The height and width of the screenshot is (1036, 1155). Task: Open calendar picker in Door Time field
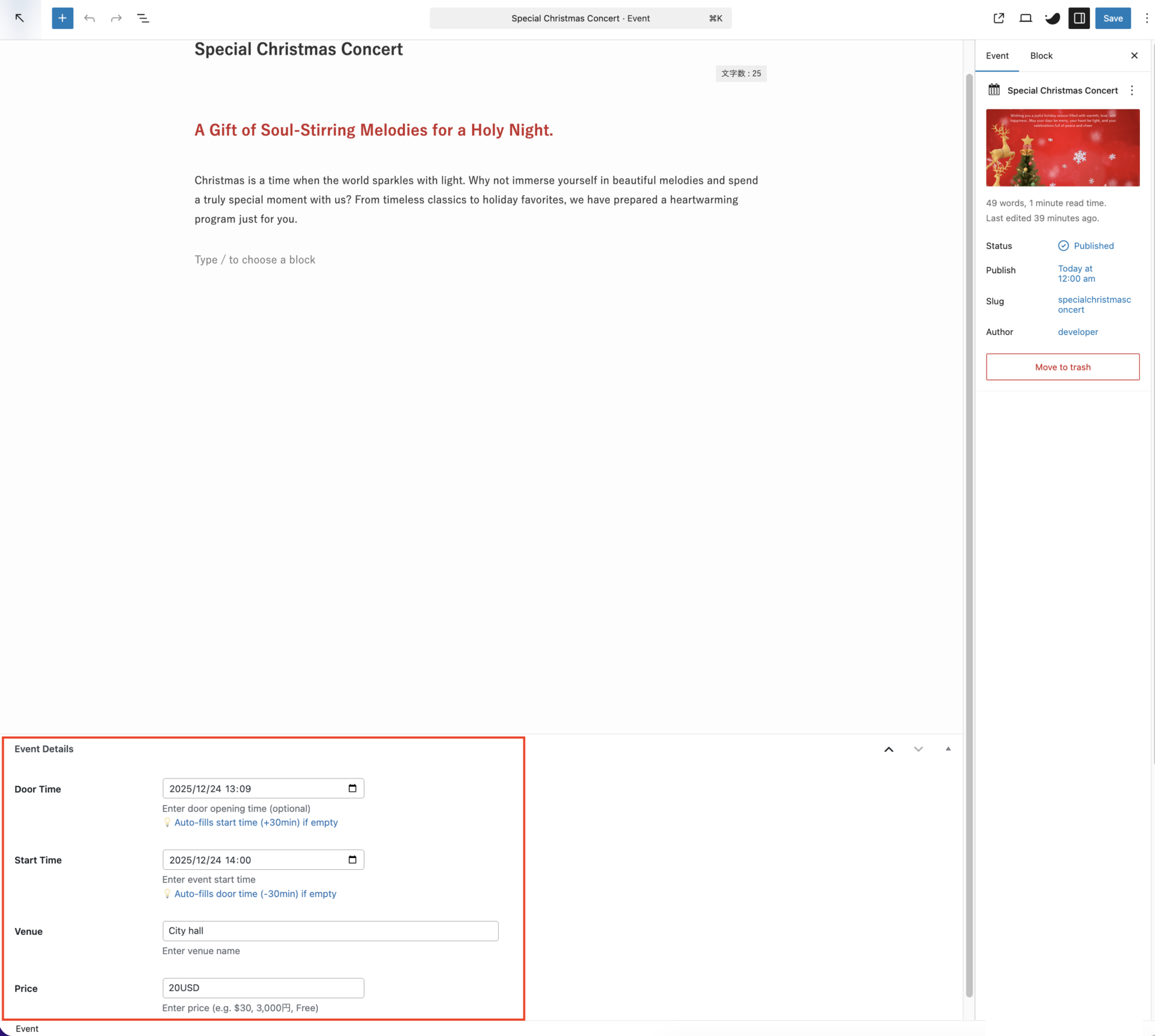coord(353,788)
